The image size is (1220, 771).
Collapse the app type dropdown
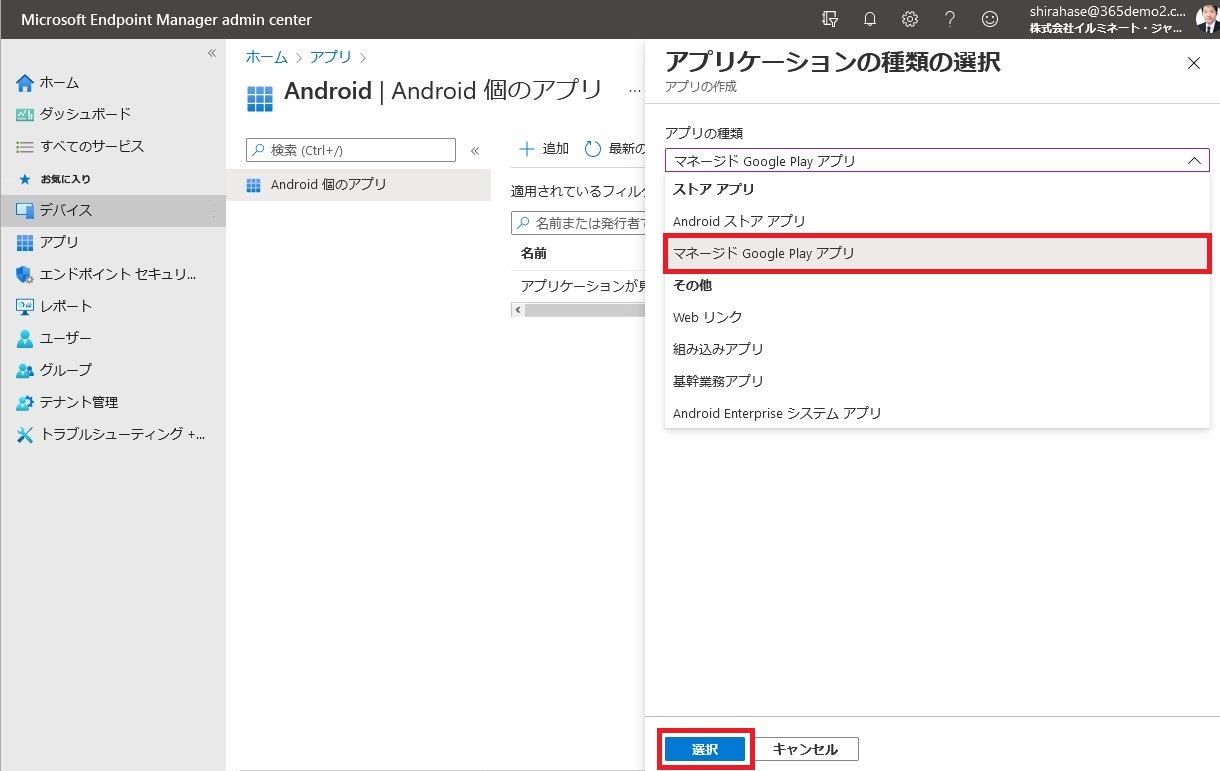click(x=1193, y=160)
